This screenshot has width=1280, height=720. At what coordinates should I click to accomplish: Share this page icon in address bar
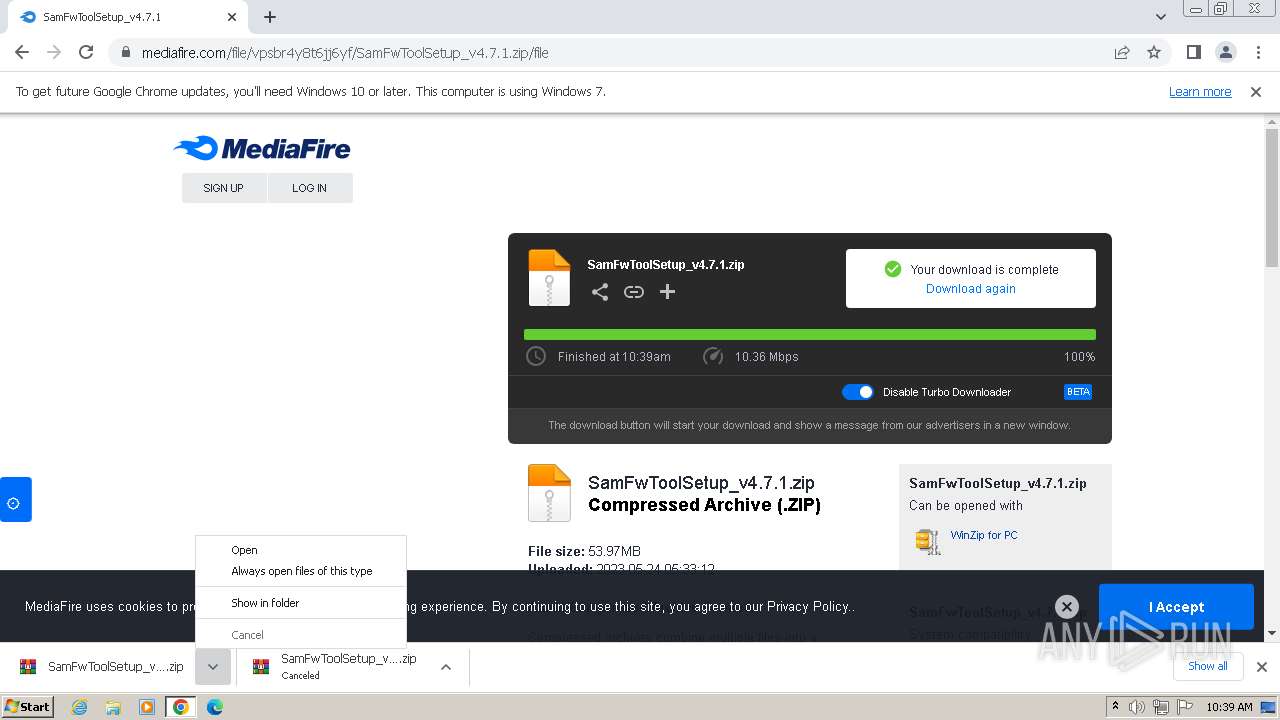click(x=1122, y=53)
